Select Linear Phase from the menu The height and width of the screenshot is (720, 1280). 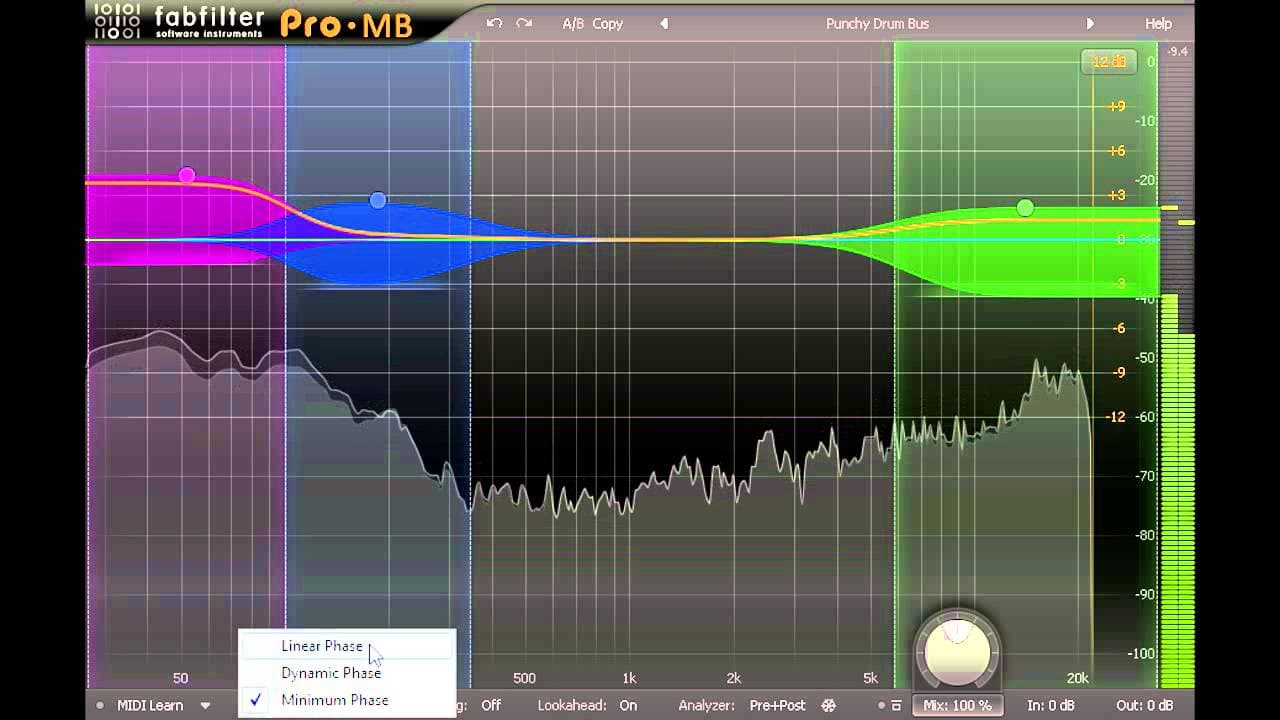coord(347,646)
